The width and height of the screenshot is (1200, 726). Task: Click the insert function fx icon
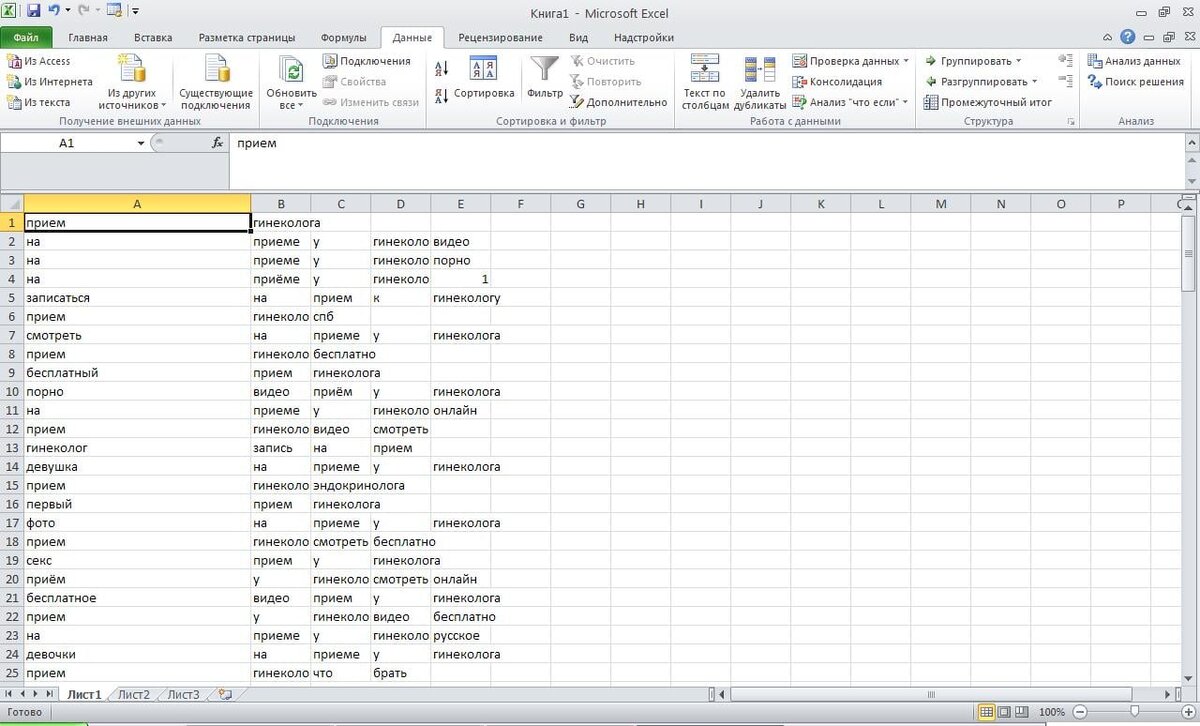click(217, 143)
